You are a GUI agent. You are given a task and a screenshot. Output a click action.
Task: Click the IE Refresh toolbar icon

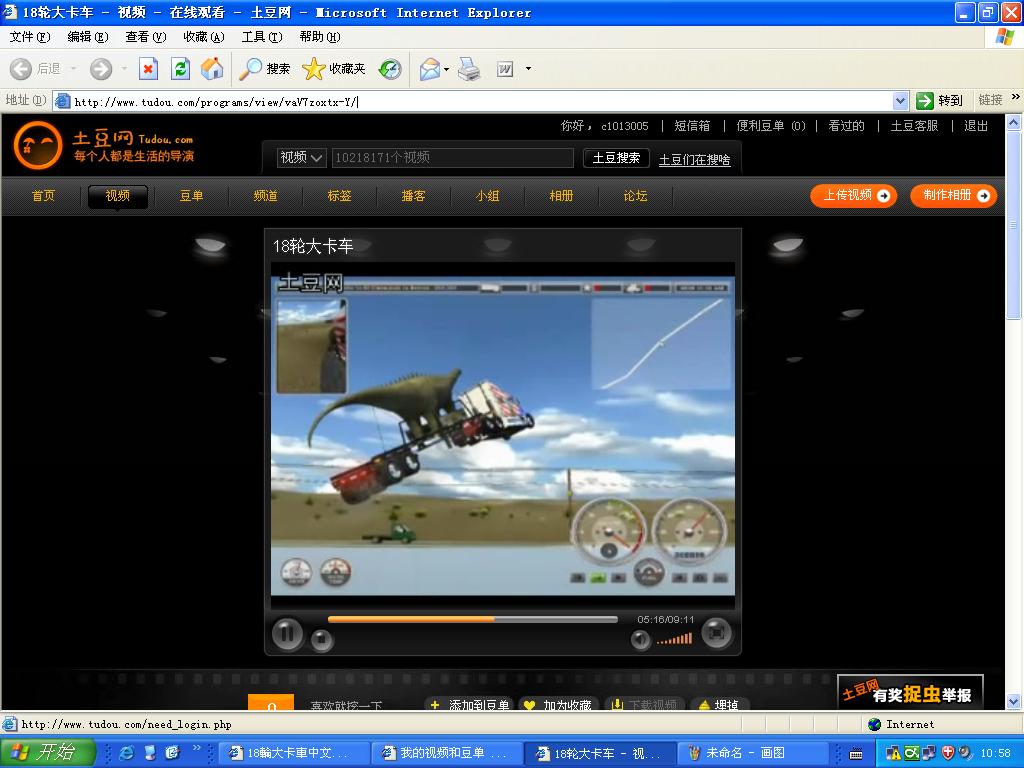(180, 69)
